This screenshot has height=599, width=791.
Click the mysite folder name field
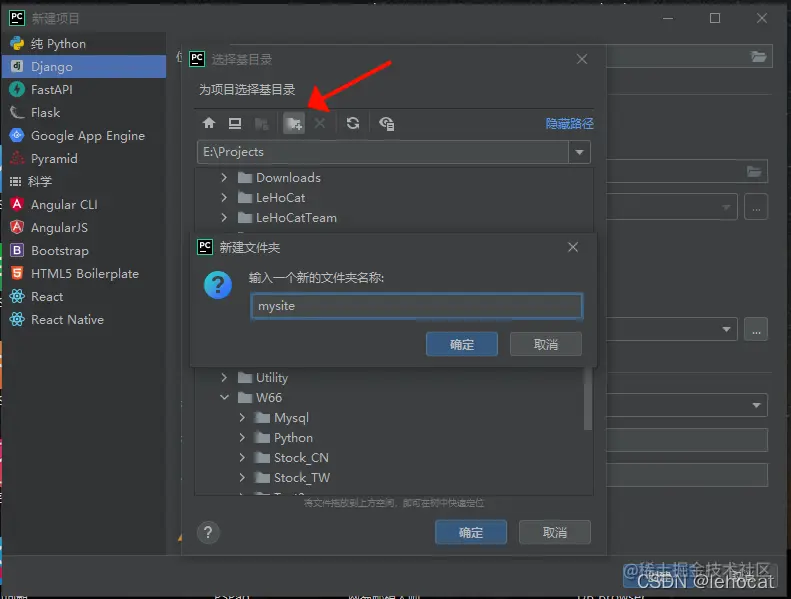[x=417, y=306]
